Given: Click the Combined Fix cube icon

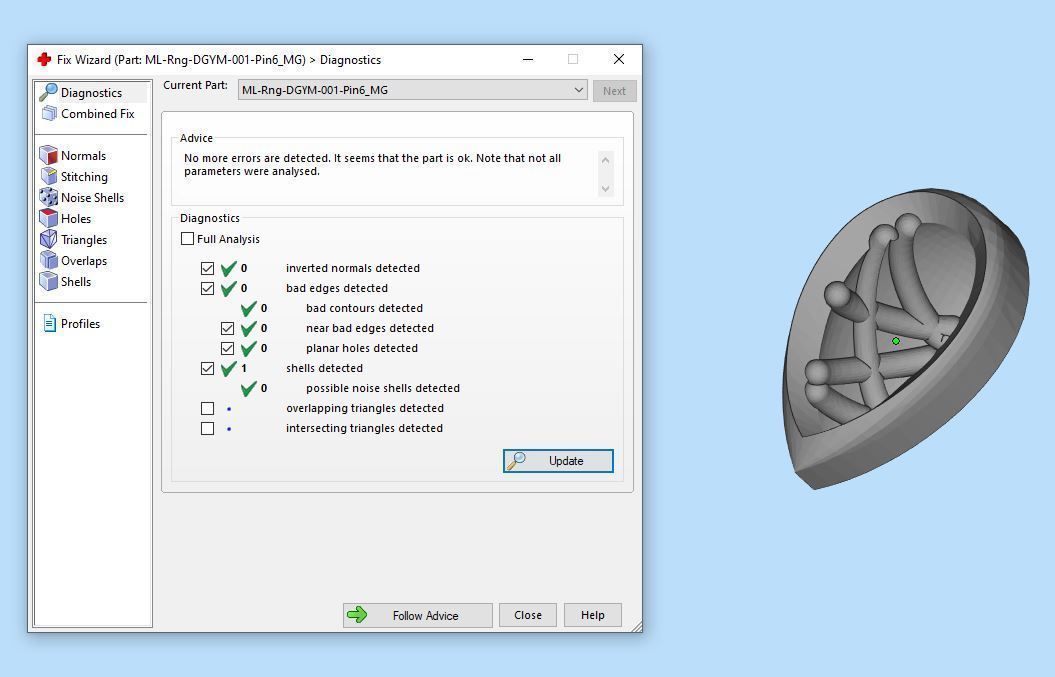Looking at the screenshot, I should point(49,114).
